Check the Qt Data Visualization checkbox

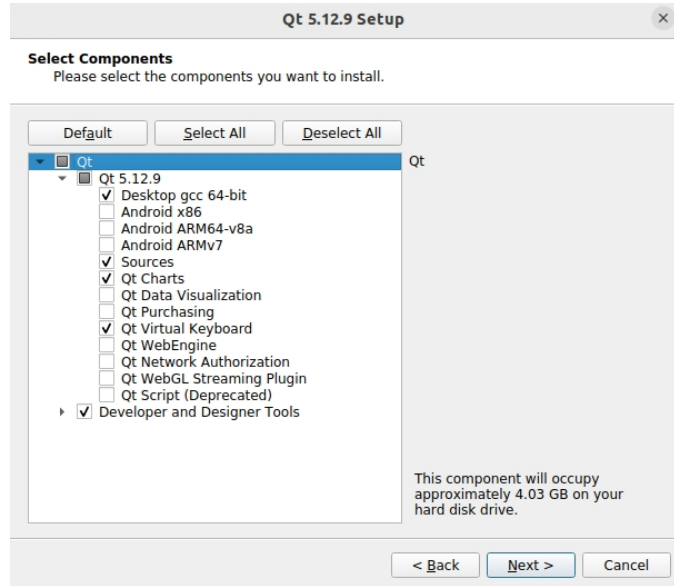coord(106,295)
